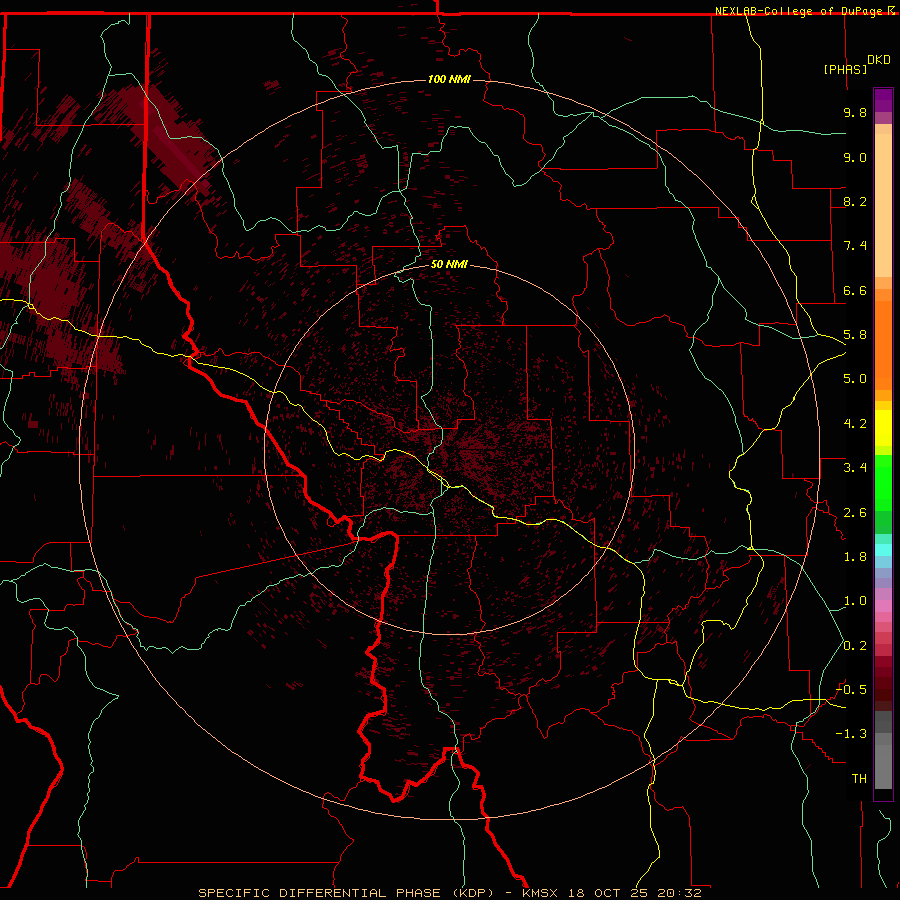The width and height of the screenshot is (900, 900).
Task: Pick the cyan segment of color bar
Action: (883, 550)
